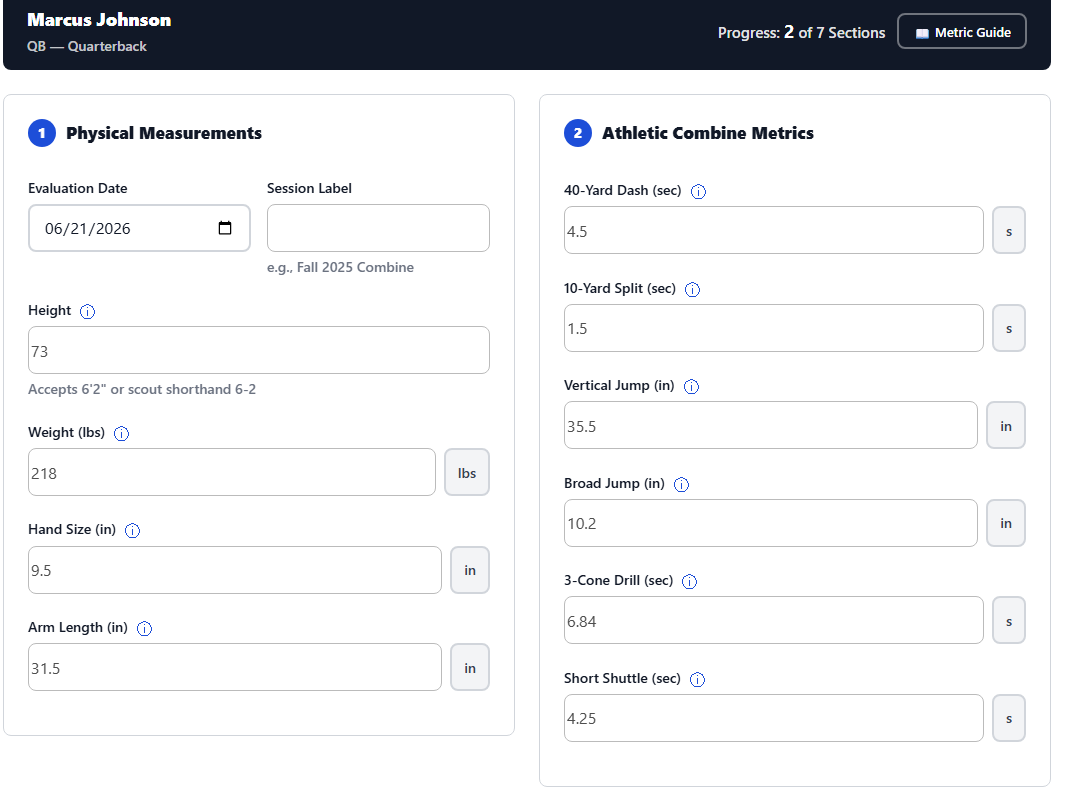Screen dimensions: 1067x792
Task: Click the Arm Length info icon
Action: (144, 629)
